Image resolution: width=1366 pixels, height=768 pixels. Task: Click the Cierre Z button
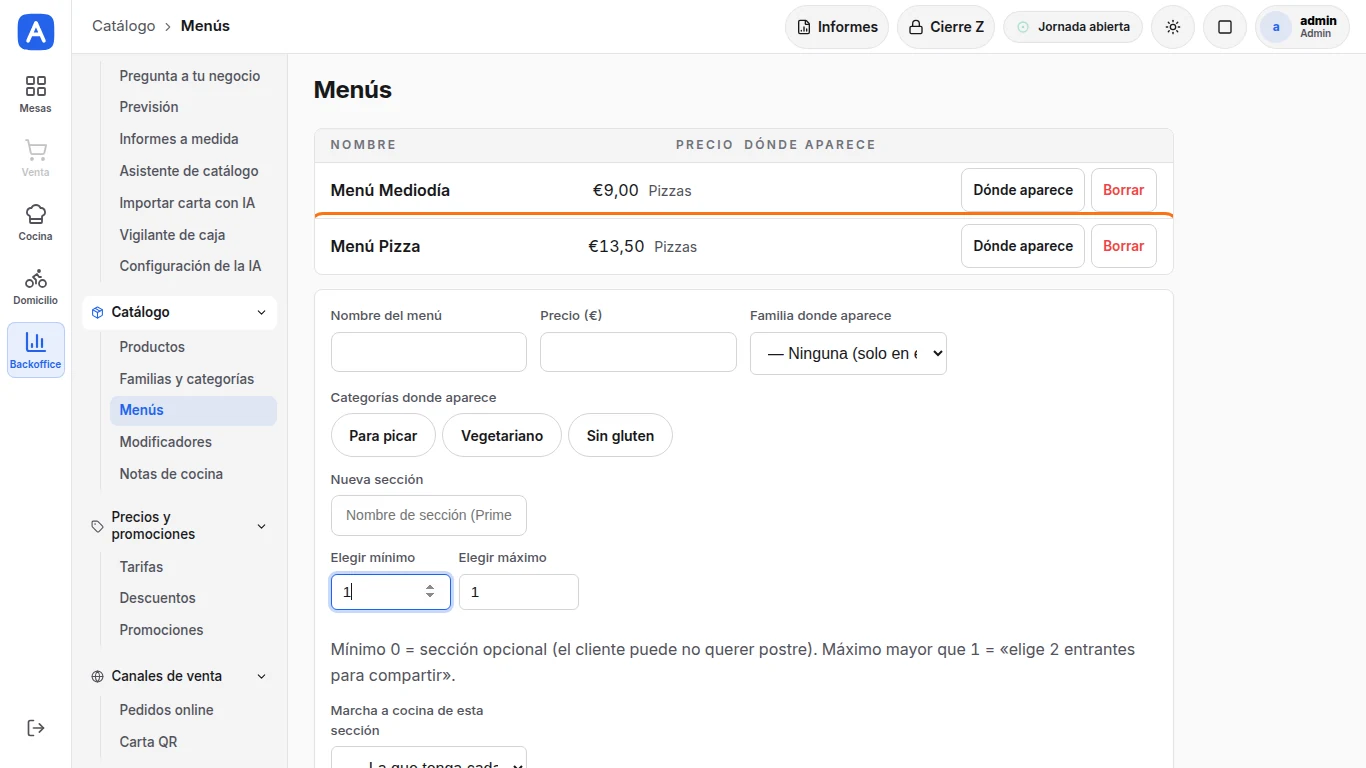coord(946,27)
